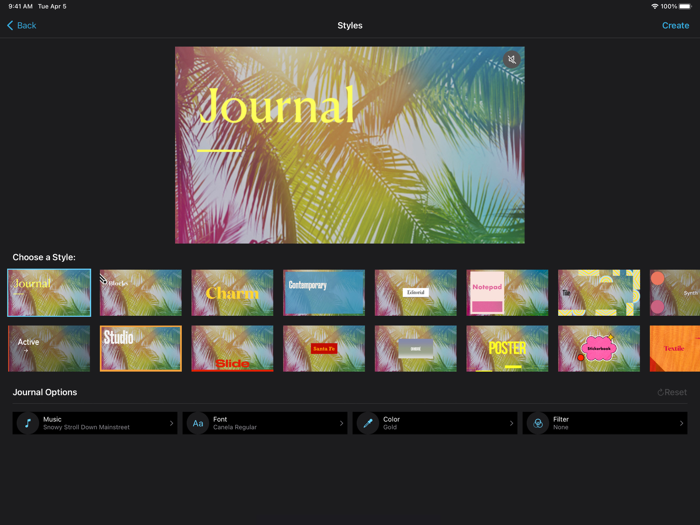The width and height of the screenshot is (700, 525).
Task: Select the Synth style thumbnail
Action: [675, 293]
